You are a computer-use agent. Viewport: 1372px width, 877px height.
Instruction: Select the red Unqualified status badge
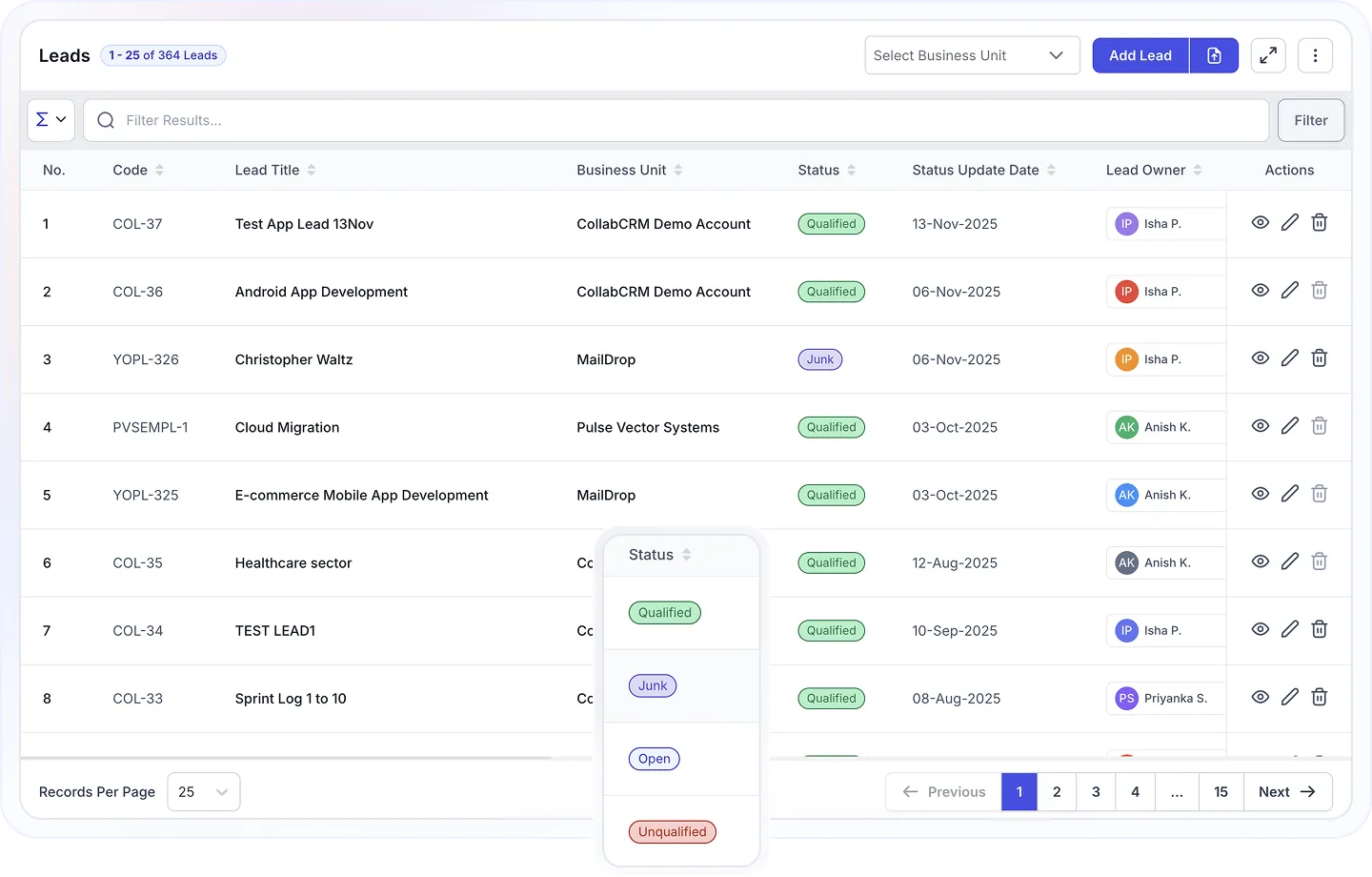pos(672,832)
